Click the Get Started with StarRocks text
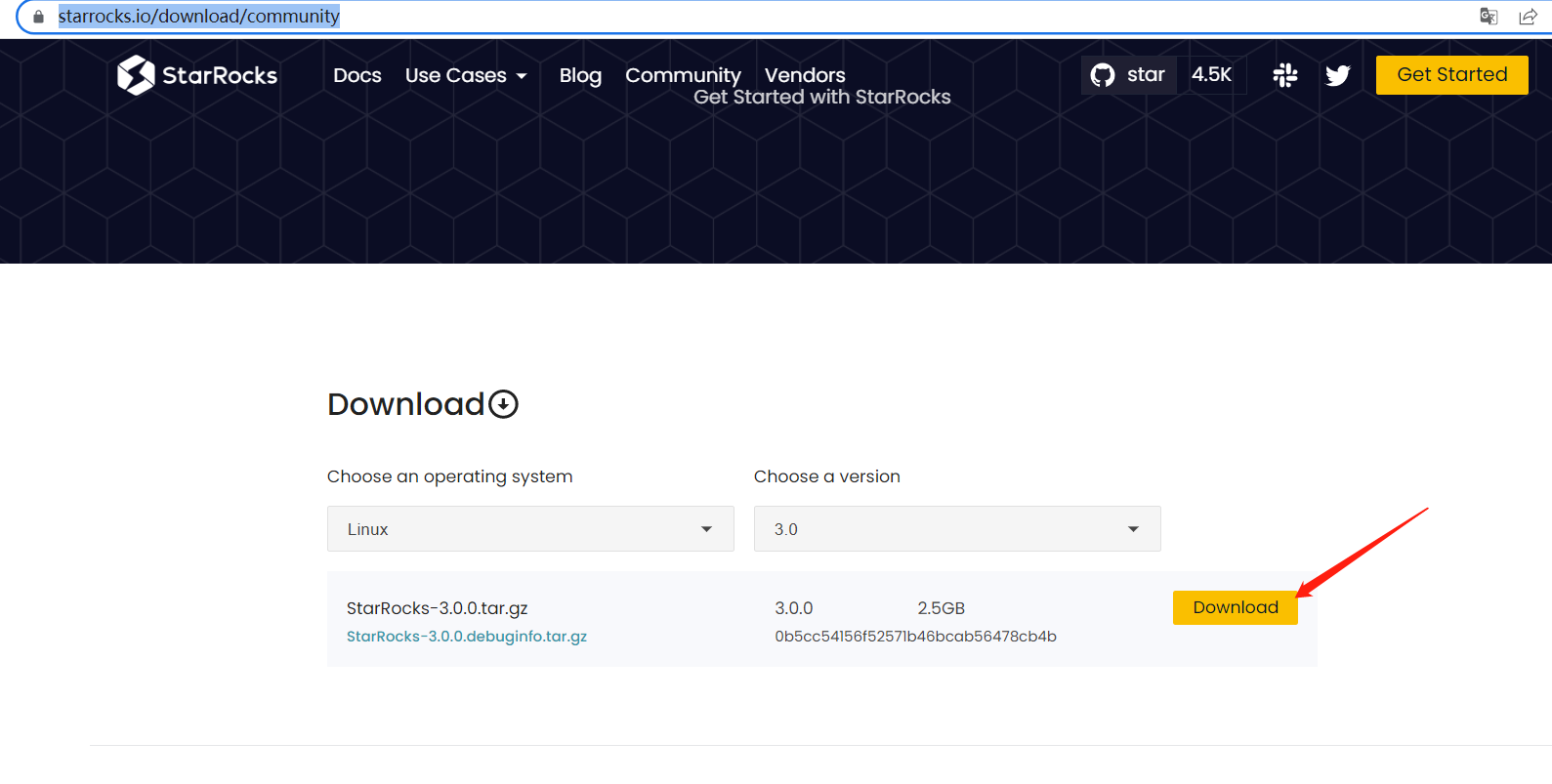The image size is (1552, 784). click(821, 97)
